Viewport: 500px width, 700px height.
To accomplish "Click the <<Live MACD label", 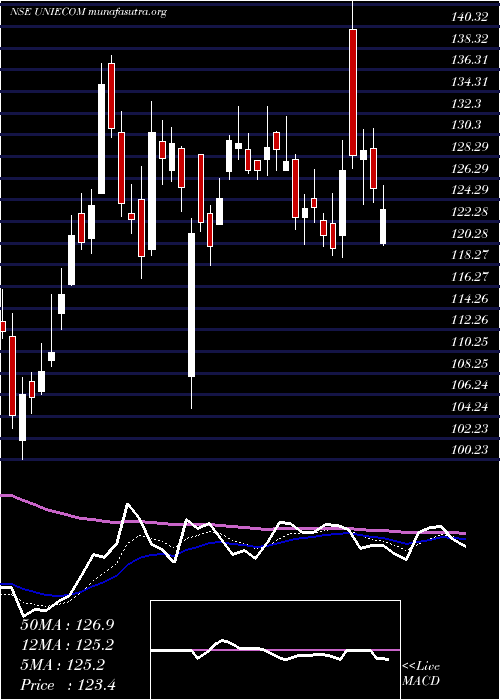I will click(x=421, y=674).
